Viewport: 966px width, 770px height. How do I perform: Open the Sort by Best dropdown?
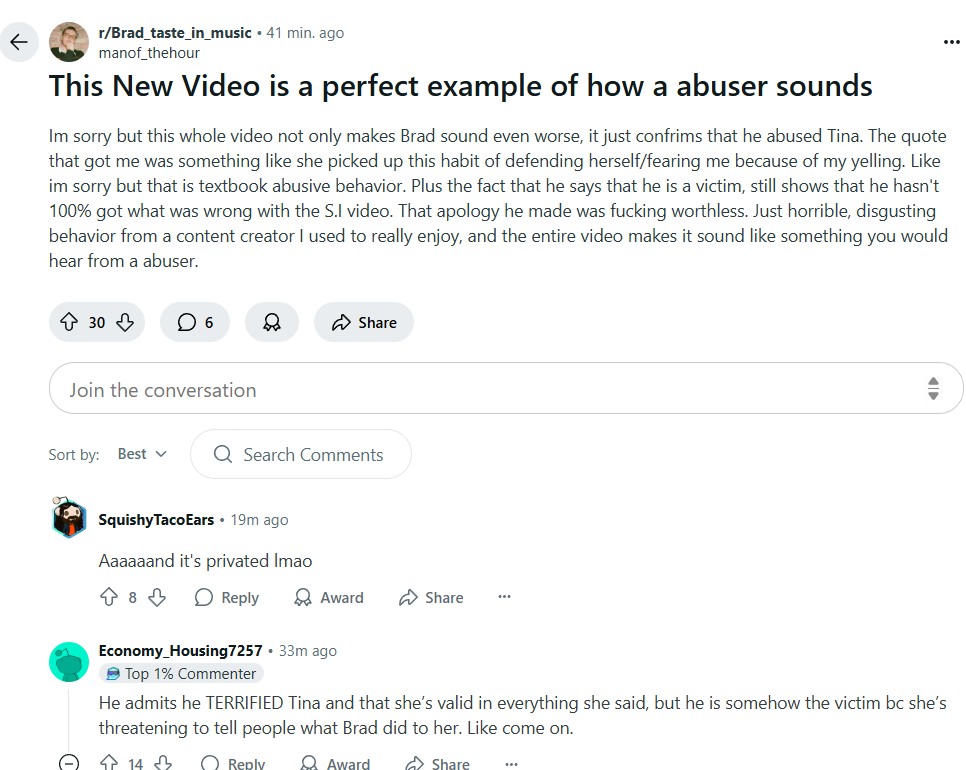pos(142,454)
